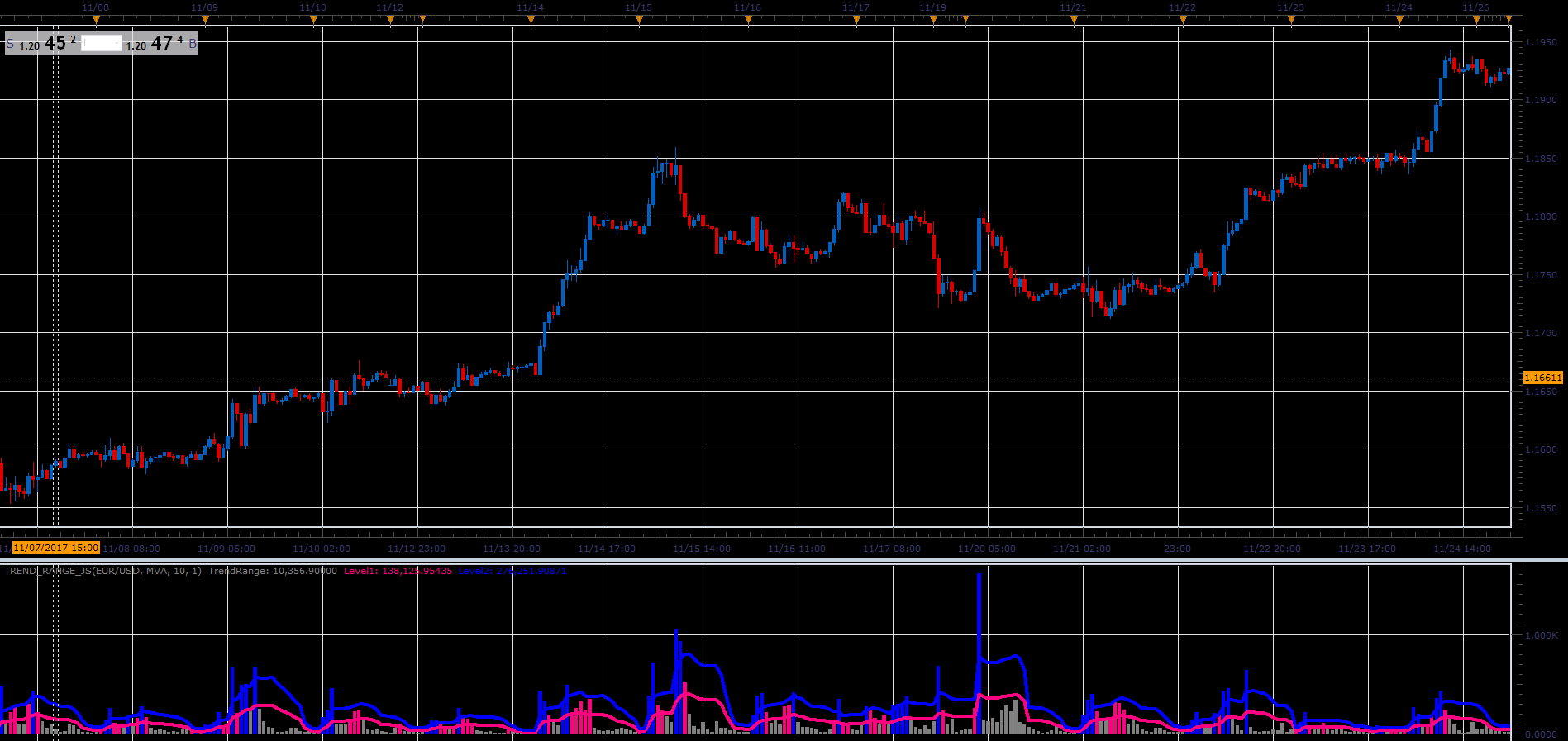Click the 11/10 02:00 time axis label
Viewport: 1568px width, 741px height.
click(x=322, y=549)
